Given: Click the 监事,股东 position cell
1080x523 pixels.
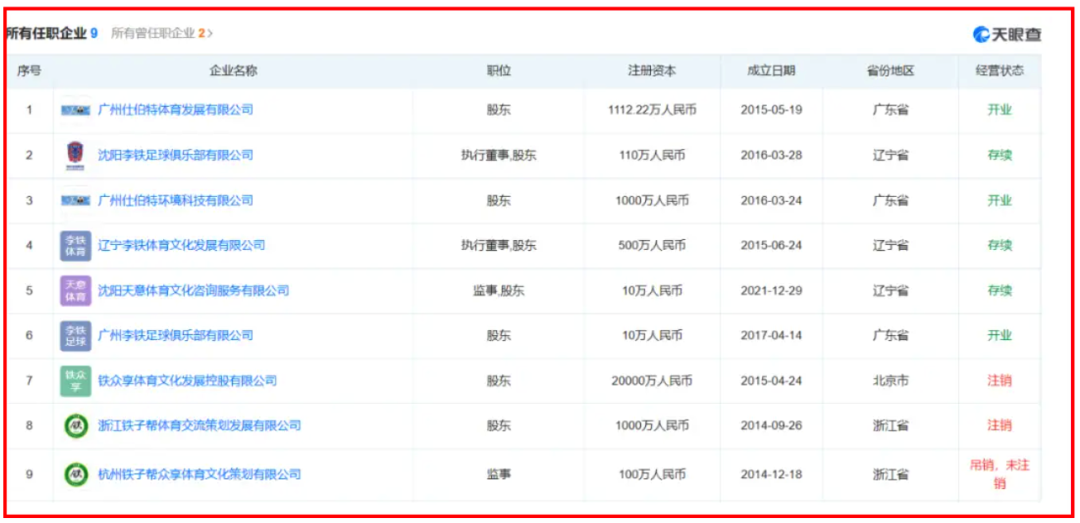Looking at the screenshot, I should coord(499,291).
